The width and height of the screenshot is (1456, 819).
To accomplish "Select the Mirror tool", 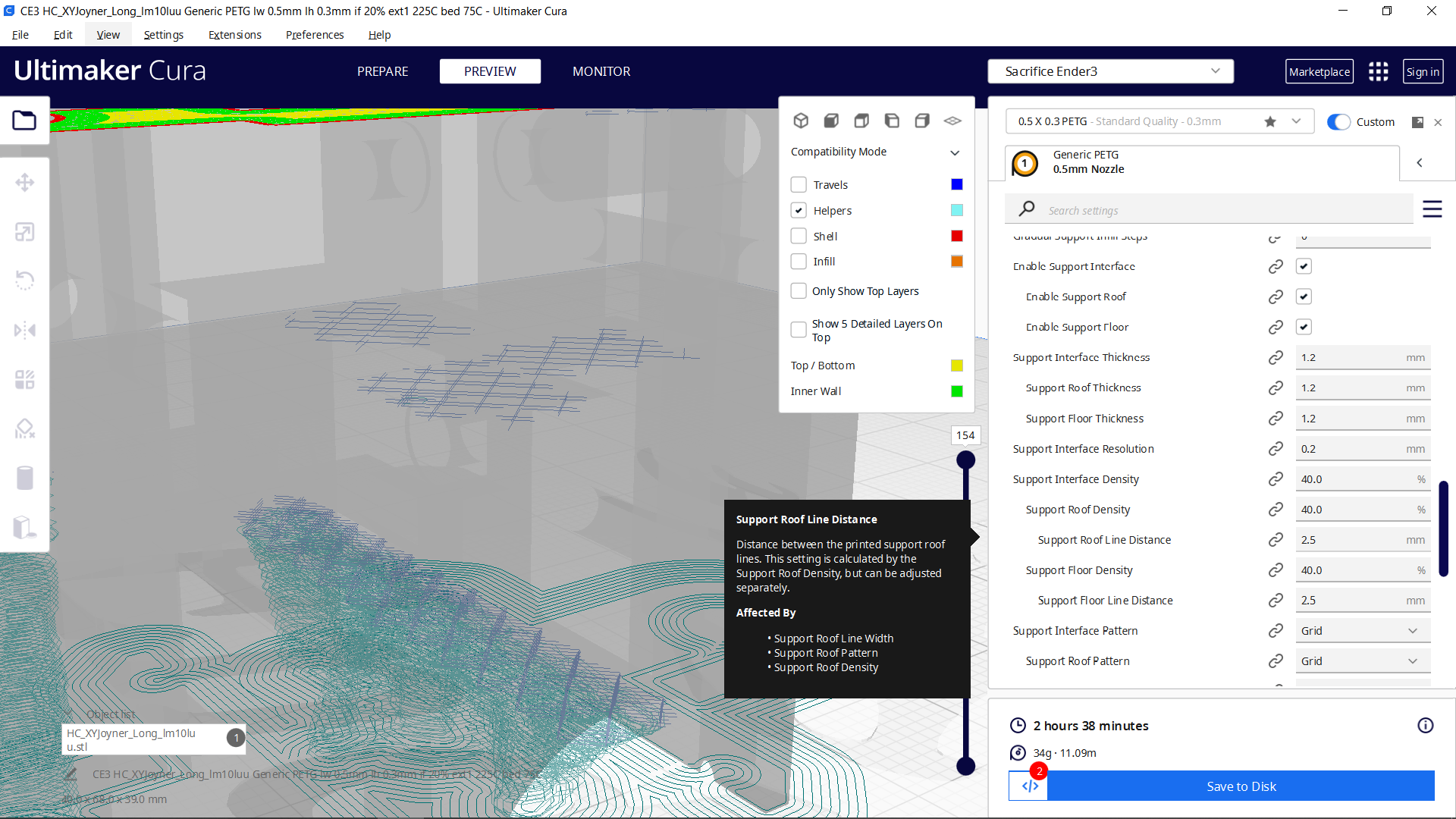I will tap(25, 330).
